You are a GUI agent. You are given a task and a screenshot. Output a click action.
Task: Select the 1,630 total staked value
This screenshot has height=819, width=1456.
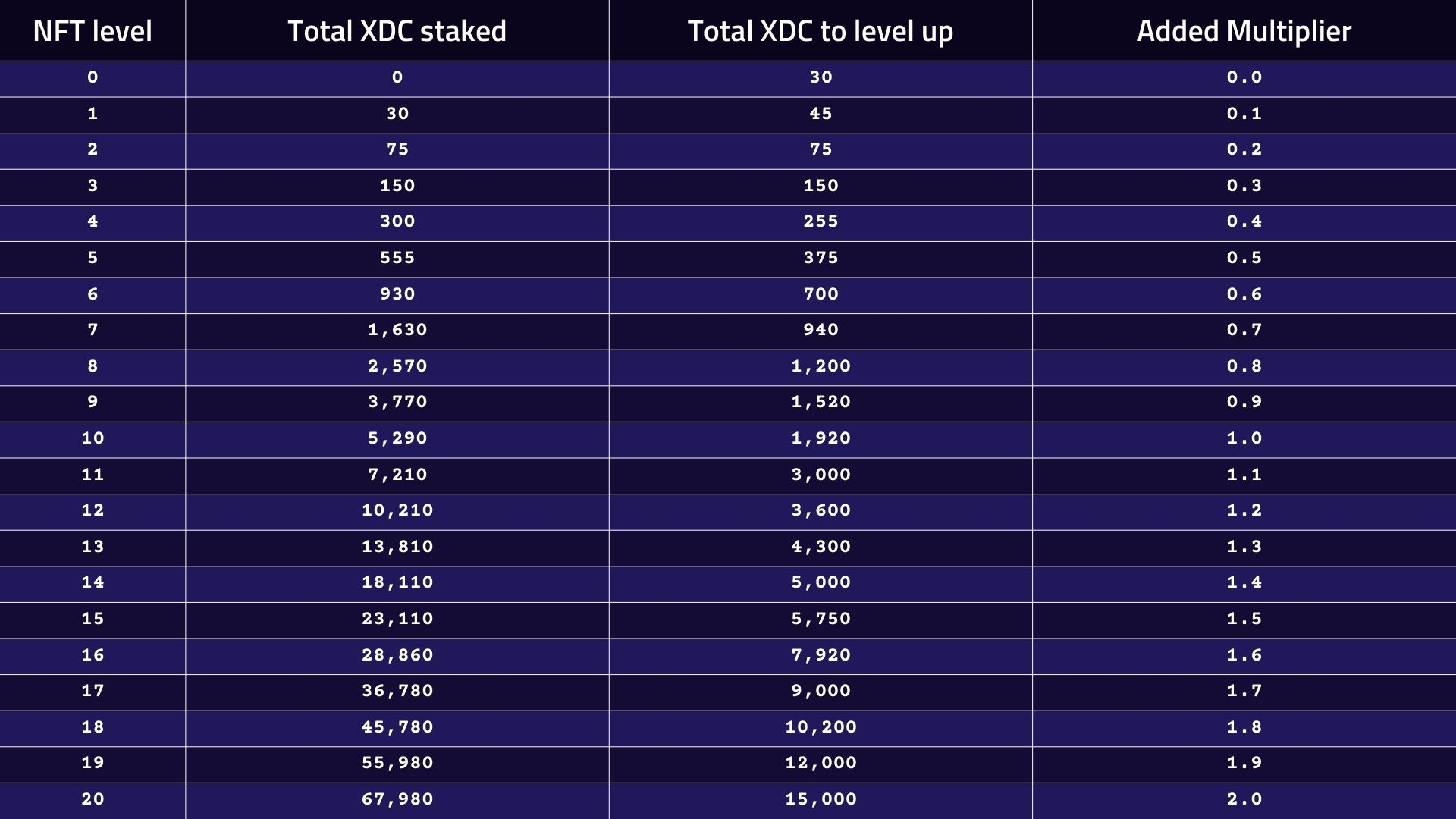(x=397, y=330)
